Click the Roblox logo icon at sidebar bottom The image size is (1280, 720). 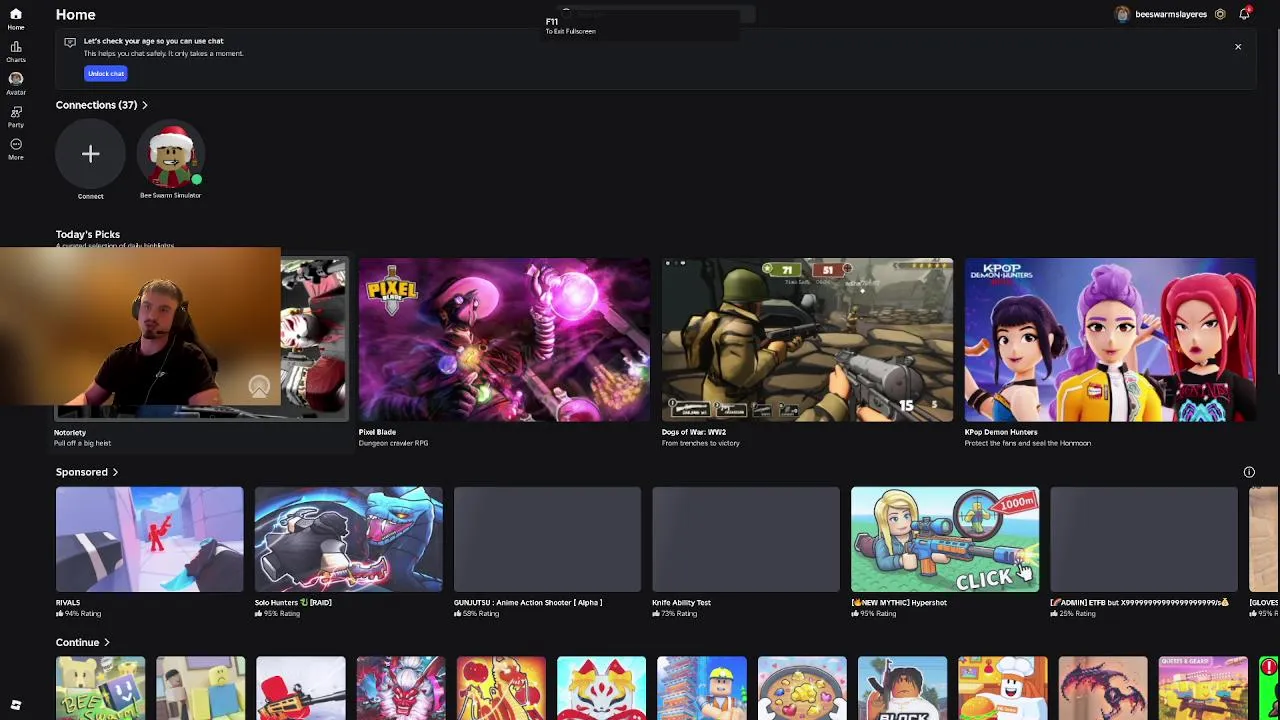[x=16, y=705]
